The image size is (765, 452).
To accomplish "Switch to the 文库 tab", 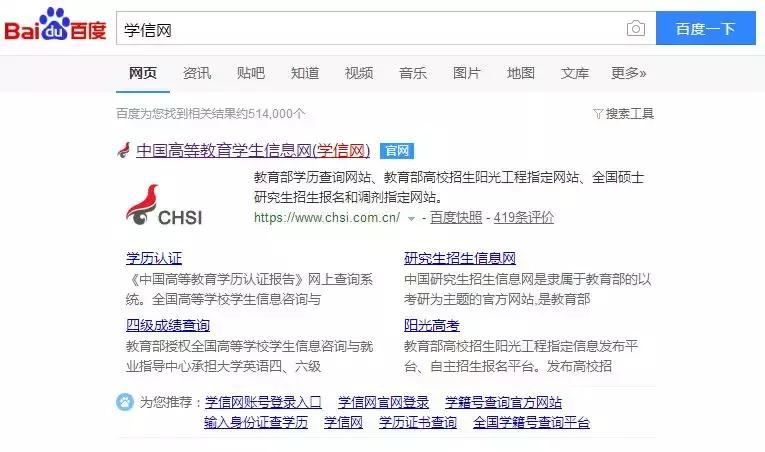I will (x=575, y=73).
